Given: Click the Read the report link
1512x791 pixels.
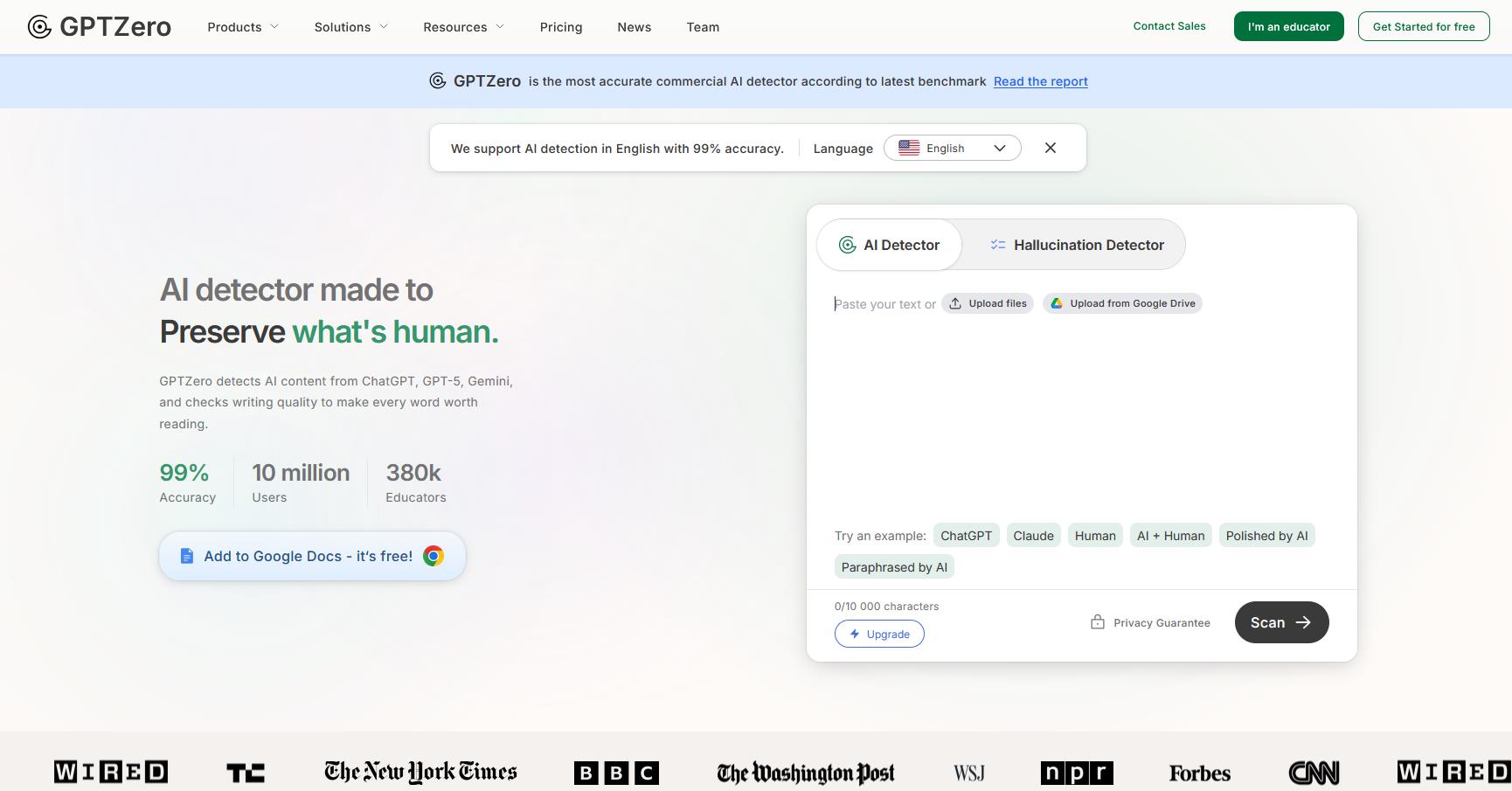Looking at the screenshot, I should [1040, 81].
